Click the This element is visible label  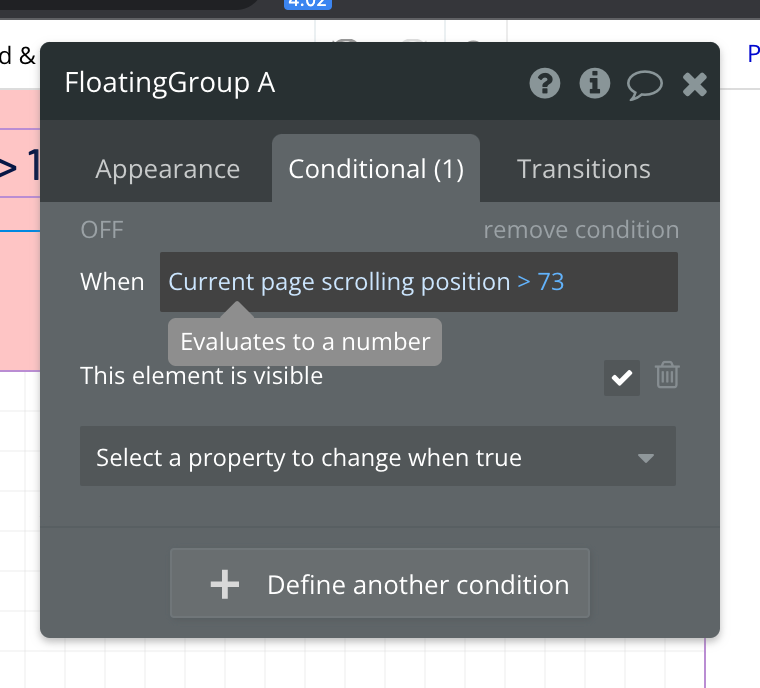201,376
